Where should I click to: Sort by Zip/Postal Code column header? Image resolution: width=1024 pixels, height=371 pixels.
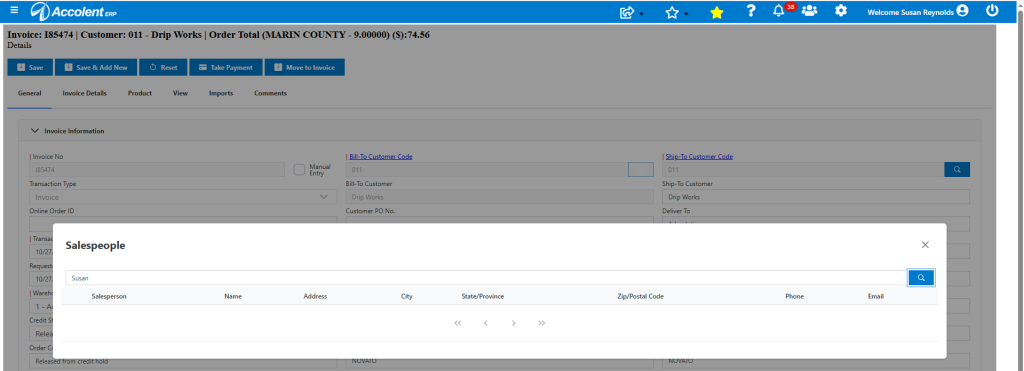641,297
